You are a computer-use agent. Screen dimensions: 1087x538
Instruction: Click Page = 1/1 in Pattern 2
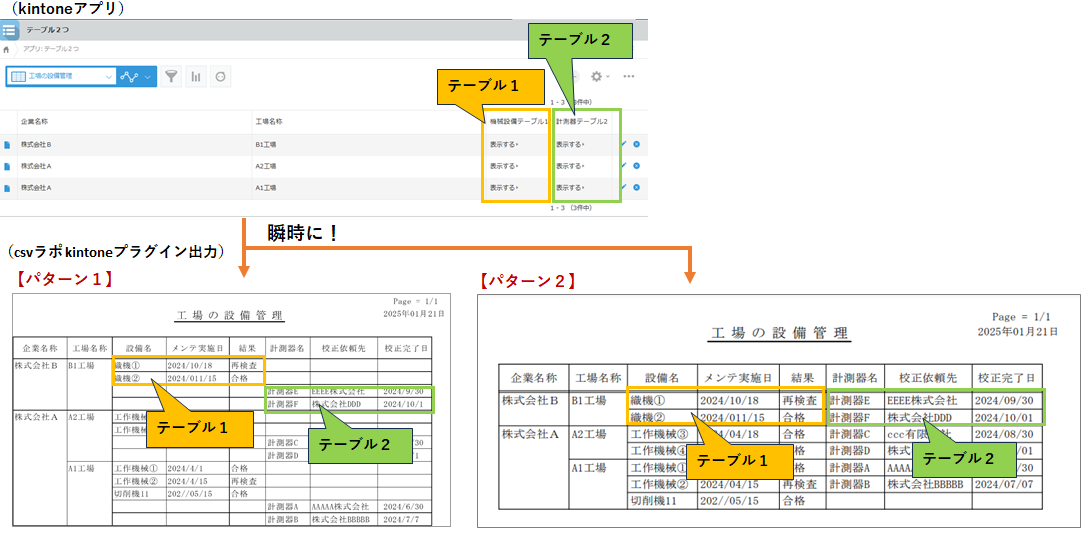tap(1021, 316)
